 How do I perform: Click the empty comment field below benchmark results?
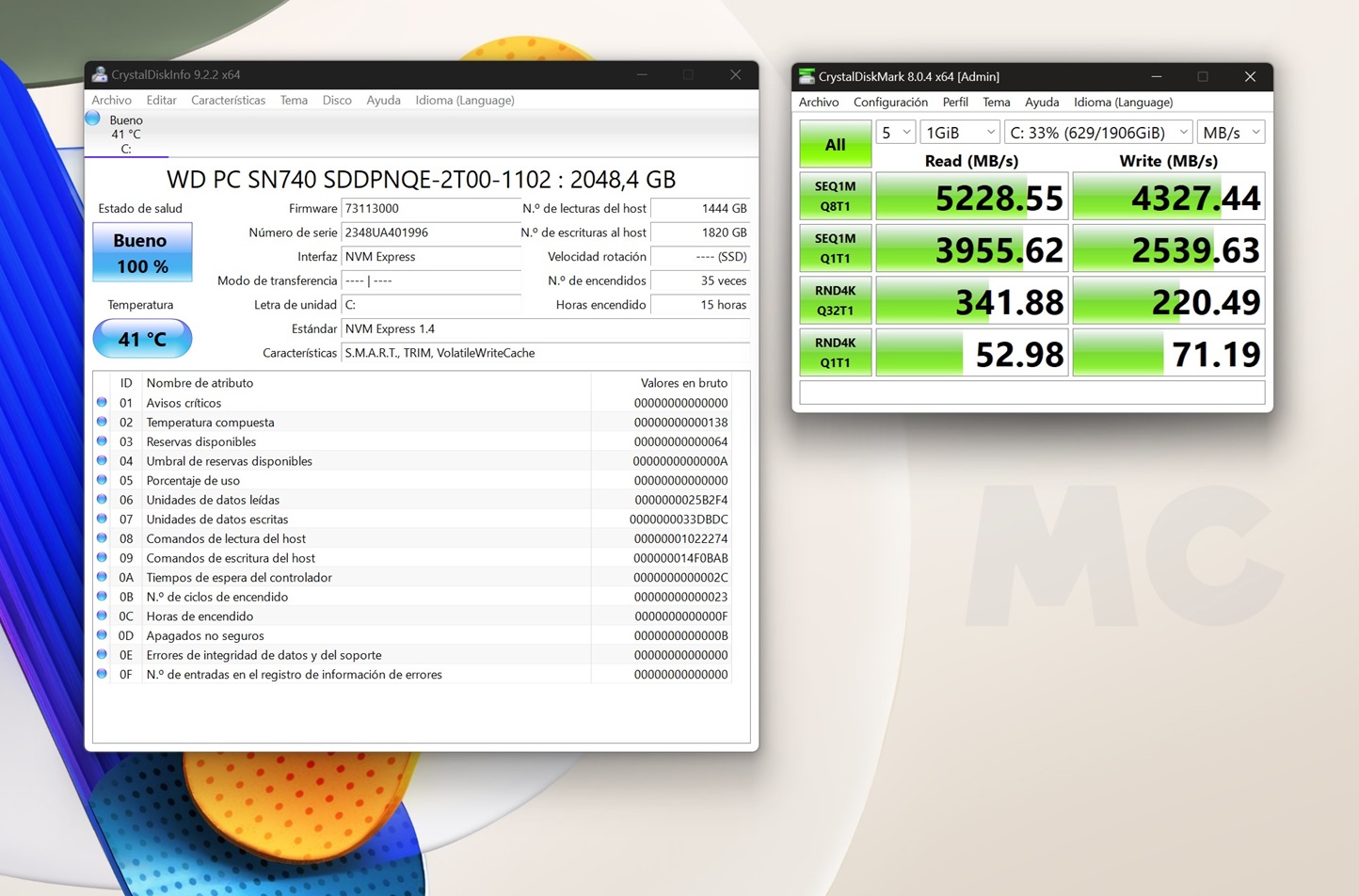pos(1031,392)
